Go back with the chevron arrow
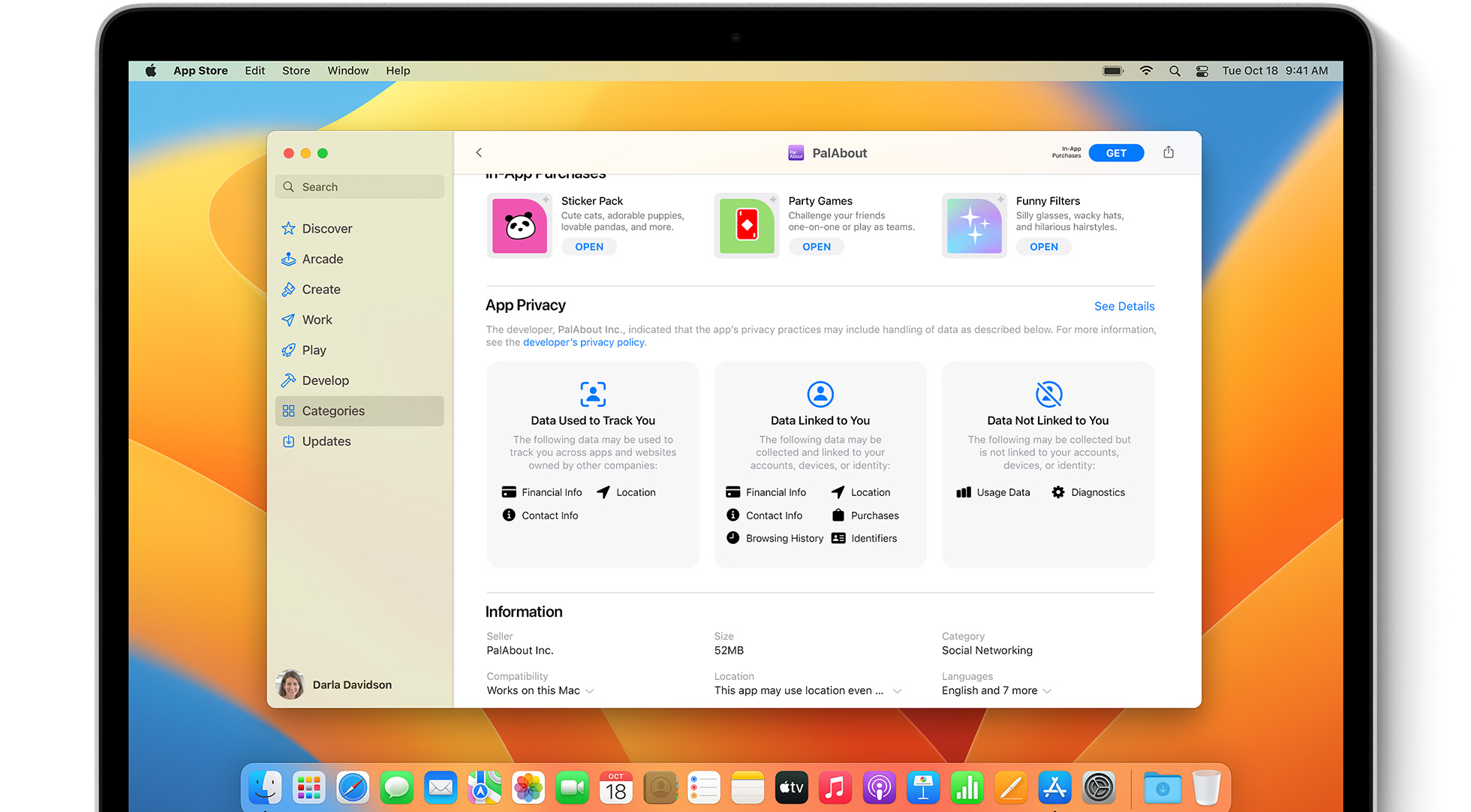1471x812 pixels. point(479,152)
